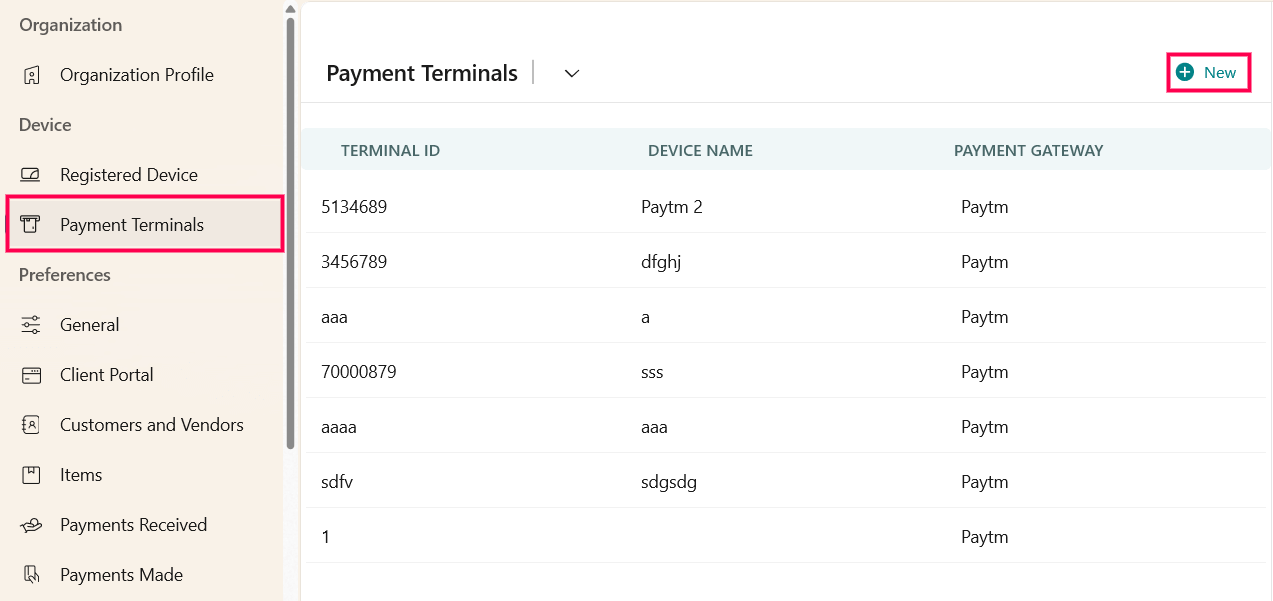Click the Client Portal icon
Screen dimensions: 1273x601
[x=31, y=375]
